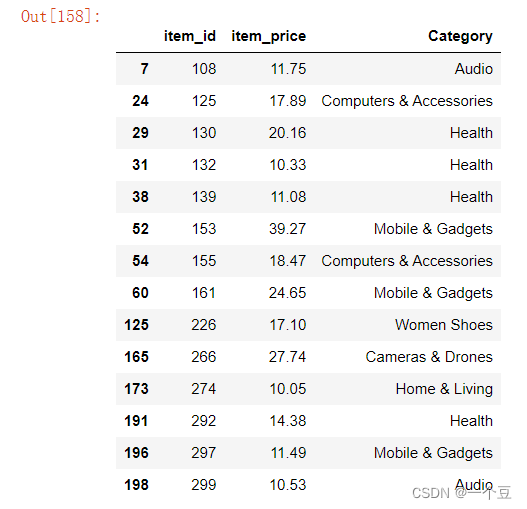Viewport: 527px width, 509px height.
Task: Click row index 7
Action: (x=144, y=69)
